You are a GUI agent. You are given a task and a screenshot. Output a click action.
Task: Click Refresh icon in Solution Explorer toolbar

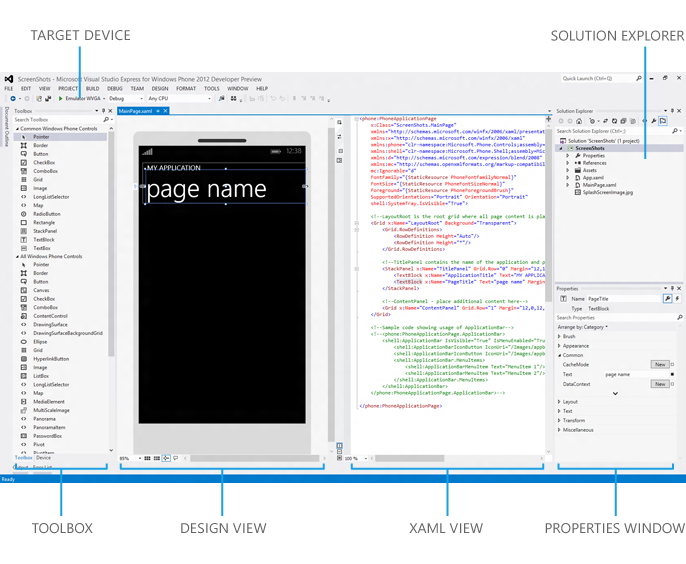614,121
